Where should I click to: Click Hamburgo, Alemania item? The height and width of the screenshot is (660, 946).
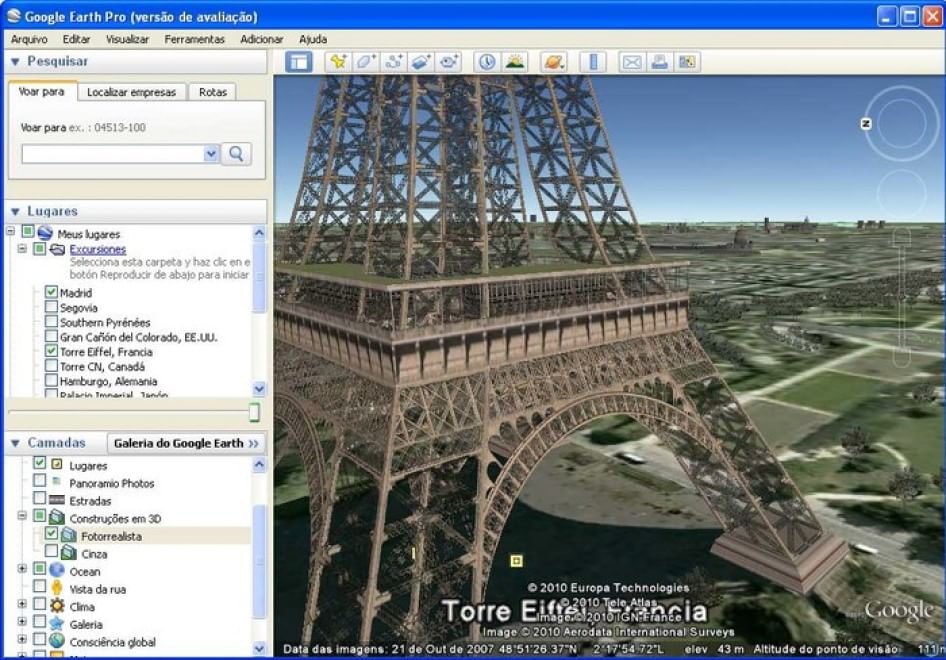point(109,381)
